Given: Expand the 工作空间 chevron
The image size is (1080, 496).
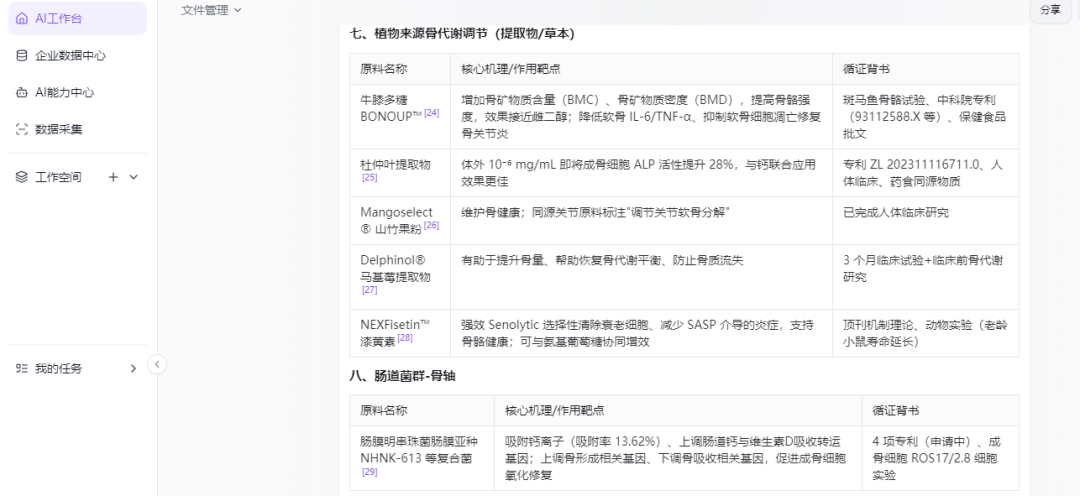Looking at the screenshot, I should click(134, 177).
